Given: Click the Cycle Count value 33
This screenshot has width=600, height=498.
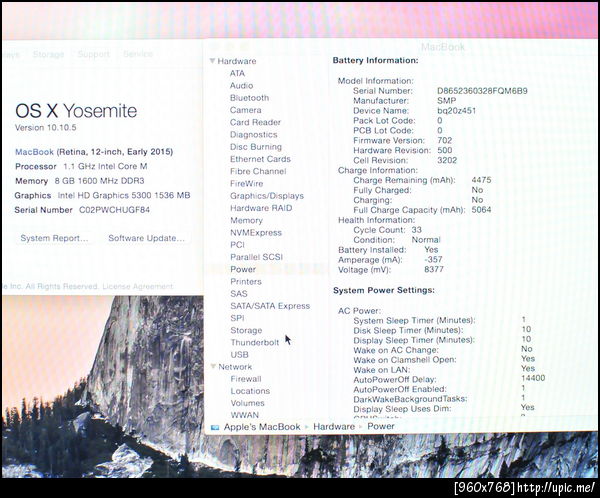Looking at the screenshot, I should 417,230.
